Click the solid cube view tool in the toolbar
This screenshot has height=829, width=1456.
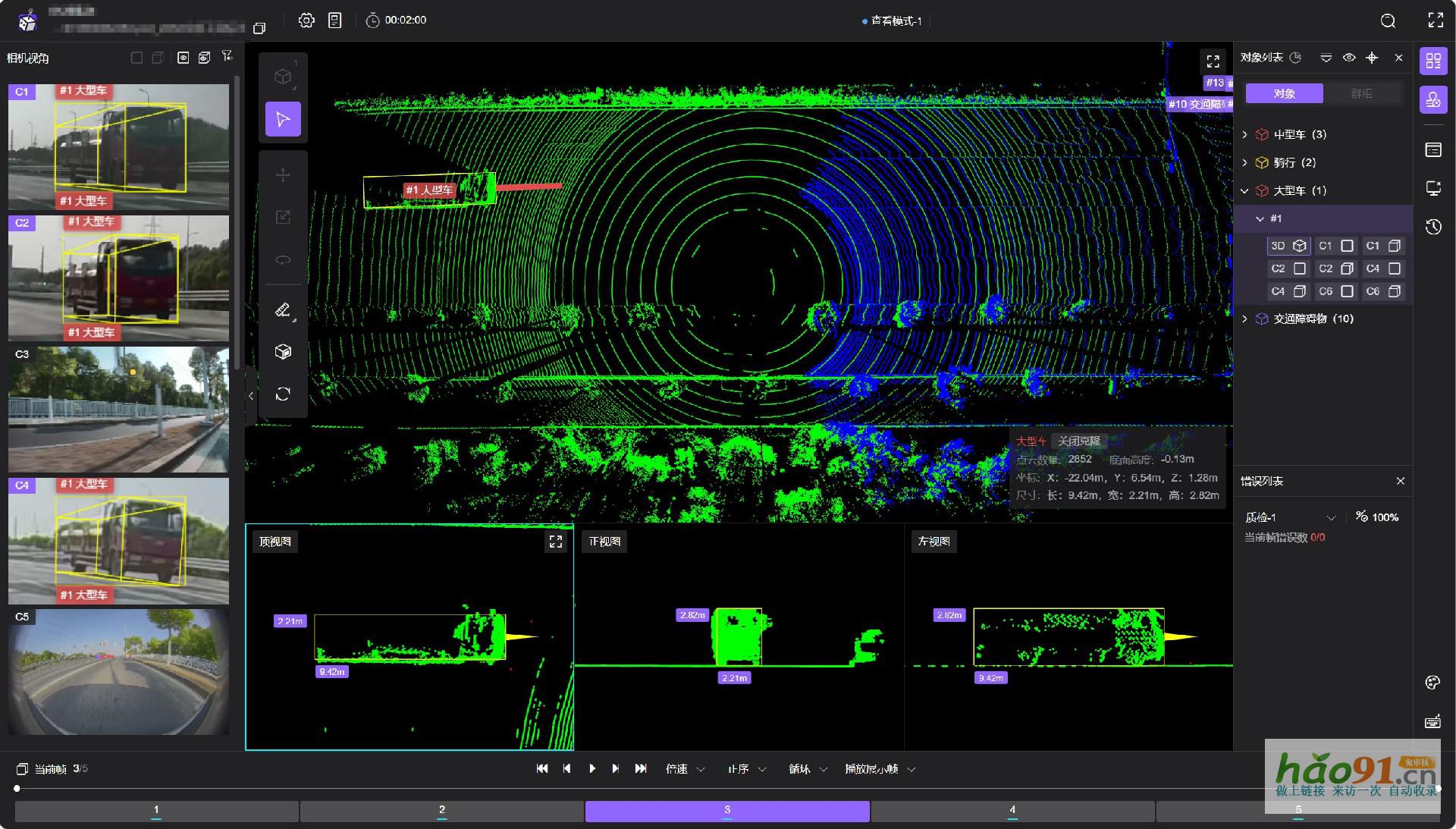[283, 352]
